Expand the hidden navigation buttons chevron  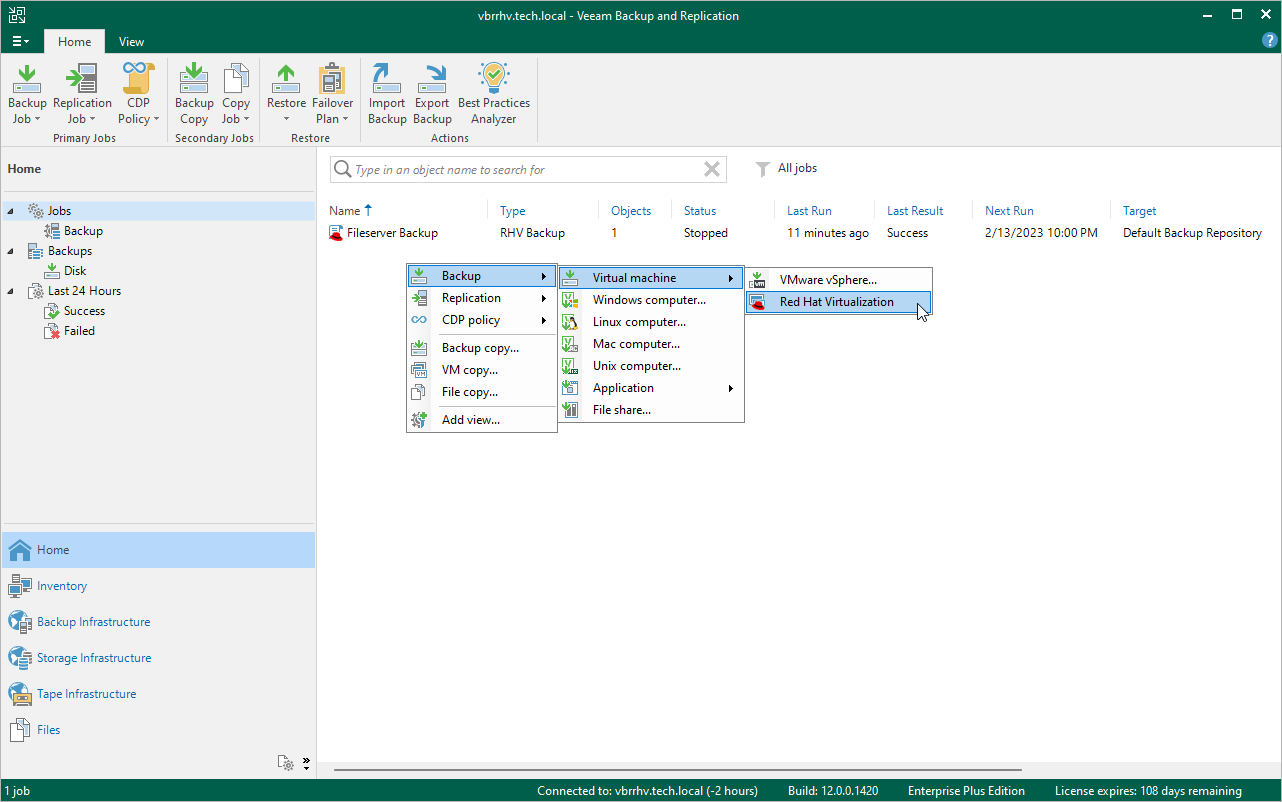[x=306, y=762]
